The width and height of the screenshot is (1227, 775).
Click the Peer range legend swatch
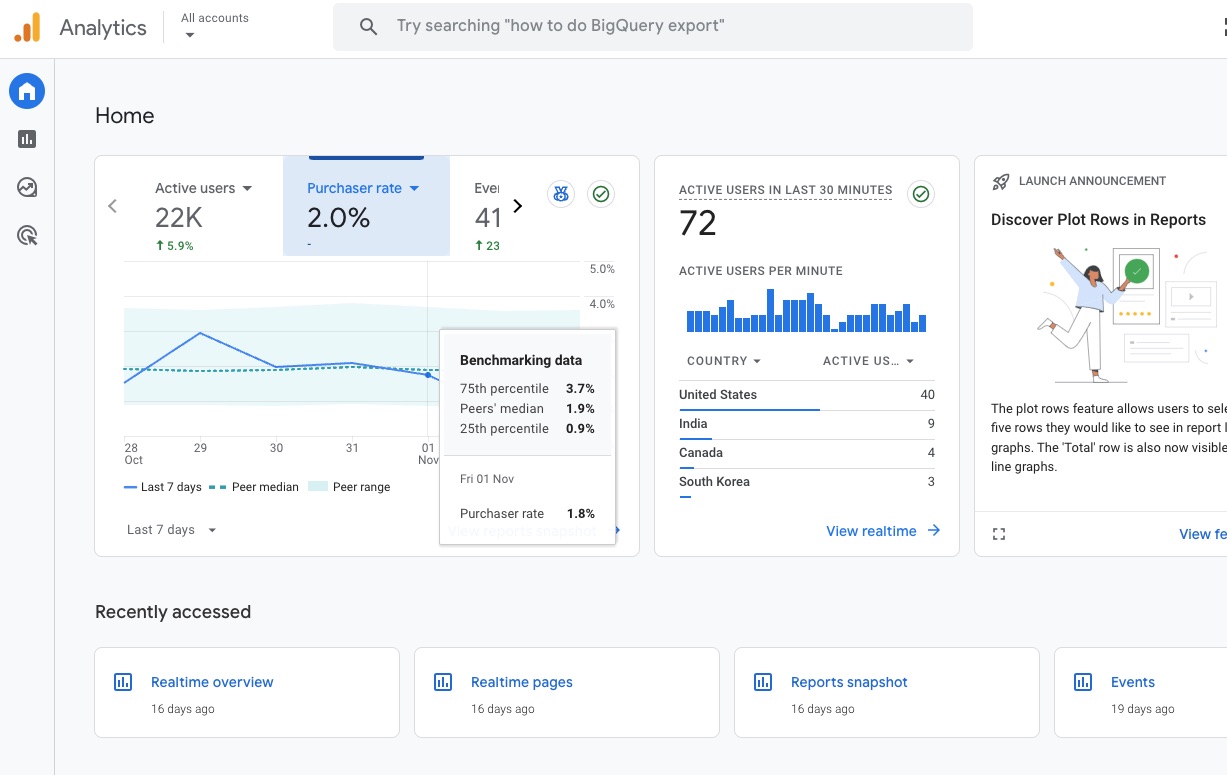click(x=317, y=487)
